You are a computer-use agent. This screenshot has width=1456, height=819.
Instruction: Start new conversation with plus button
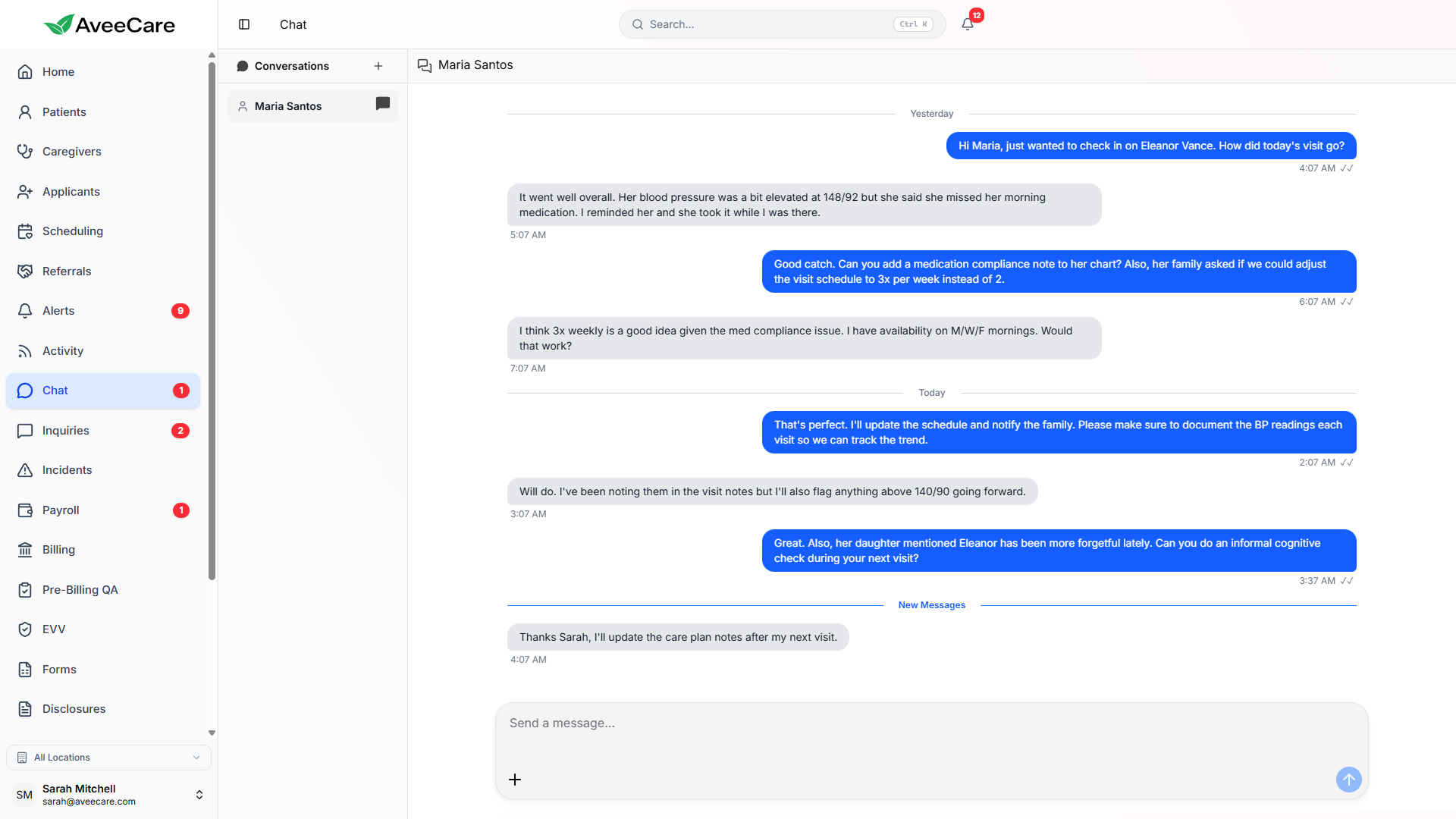click(x=378, y=66)
